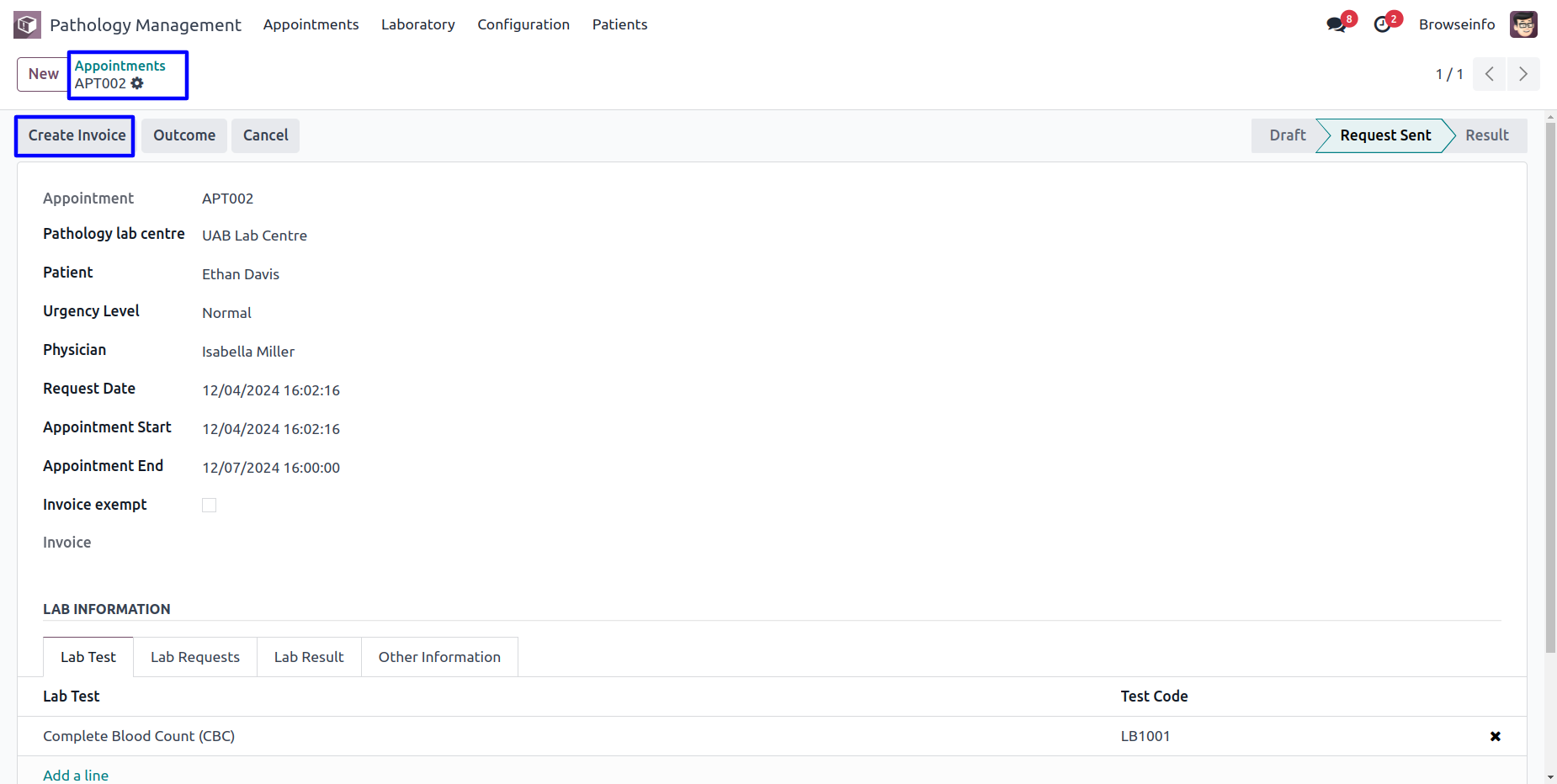Click the Appointment End date value
The image size is (1557, 784).
tap(271, 468)
